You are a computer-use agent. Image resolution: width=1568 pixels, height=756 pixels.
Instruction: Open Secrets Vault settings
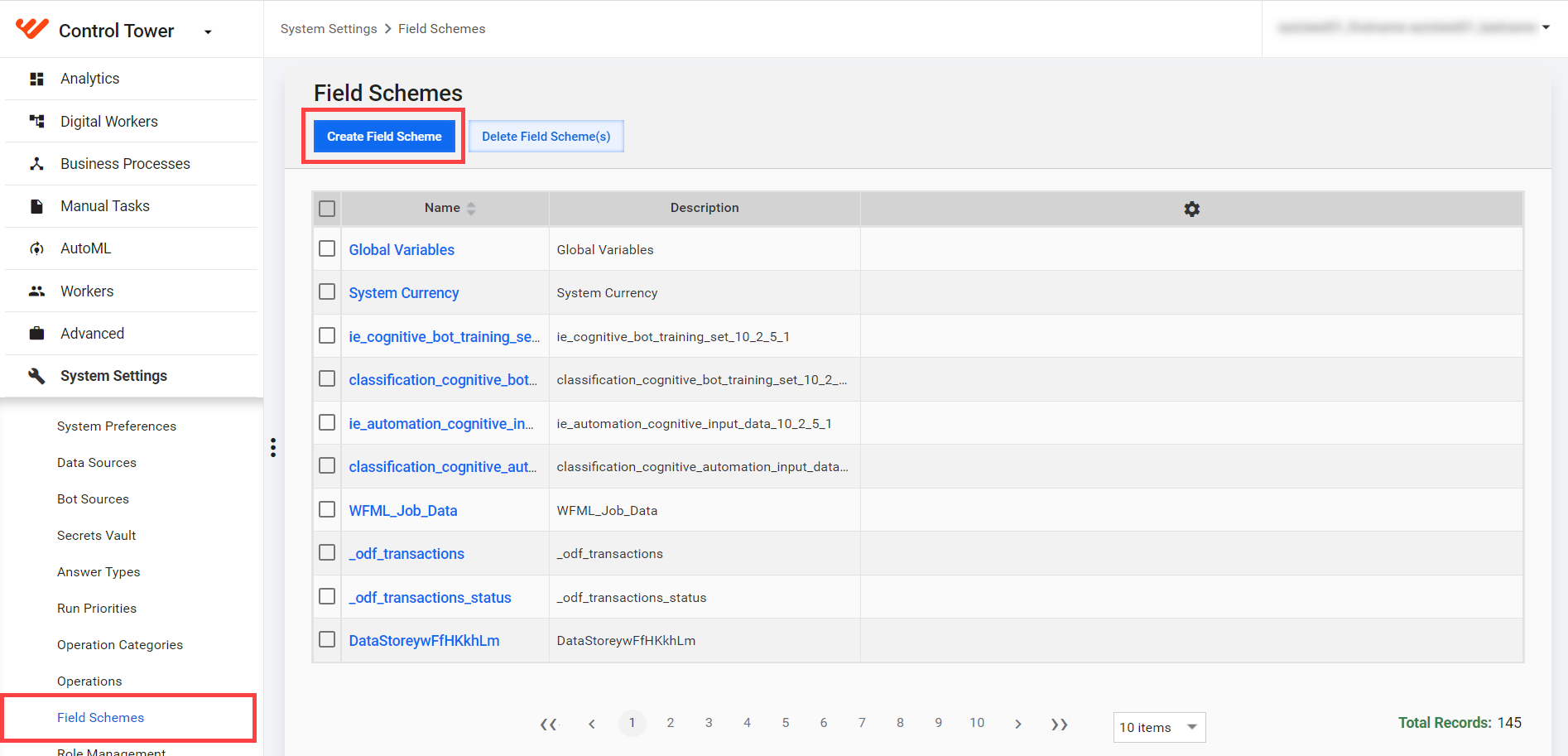click(x=96, y=536)
